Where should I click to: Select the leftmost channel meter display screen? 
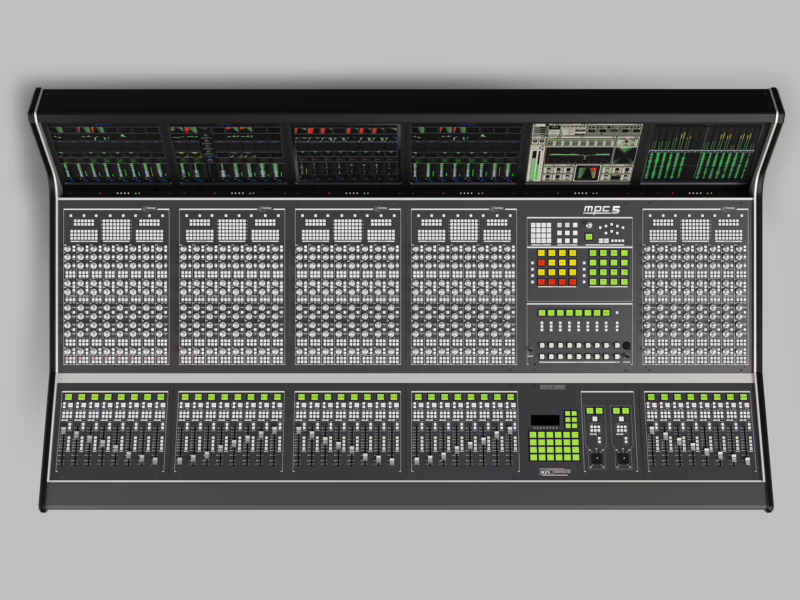click(109, 154)
